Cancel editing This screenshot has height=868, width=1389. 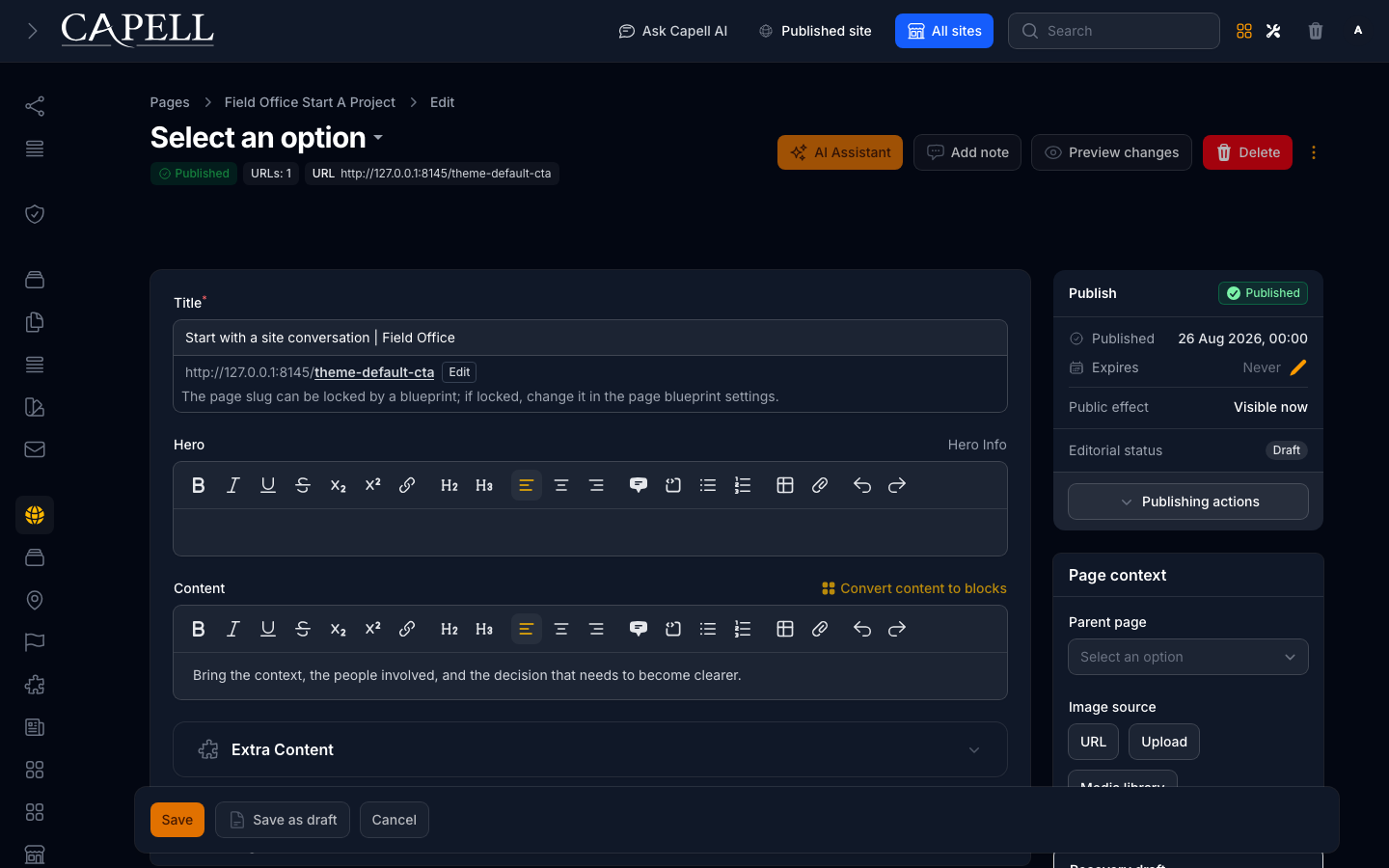click(x=395, y=820)
